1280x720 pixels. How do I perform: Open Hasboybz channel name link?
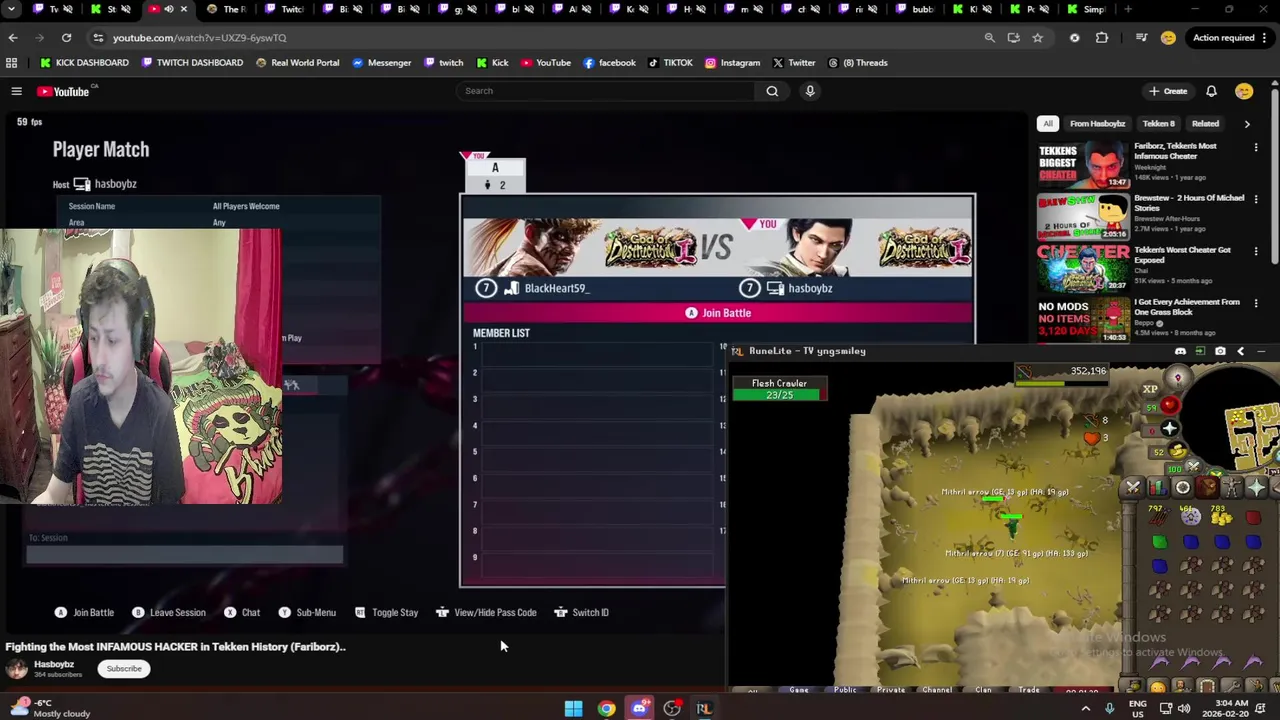pyautogui.click(x=54, y=664)
